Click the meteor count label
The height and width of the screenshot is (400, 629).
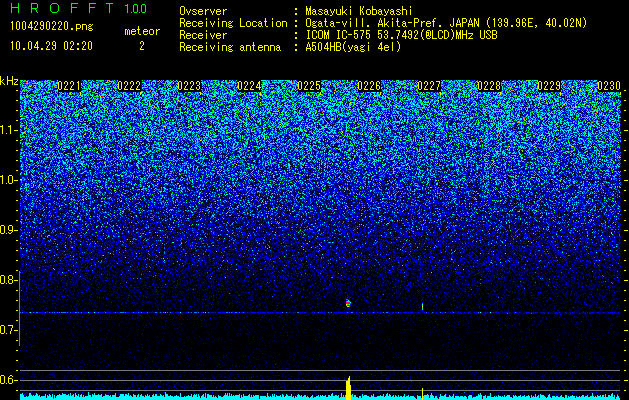coord(142,31)
